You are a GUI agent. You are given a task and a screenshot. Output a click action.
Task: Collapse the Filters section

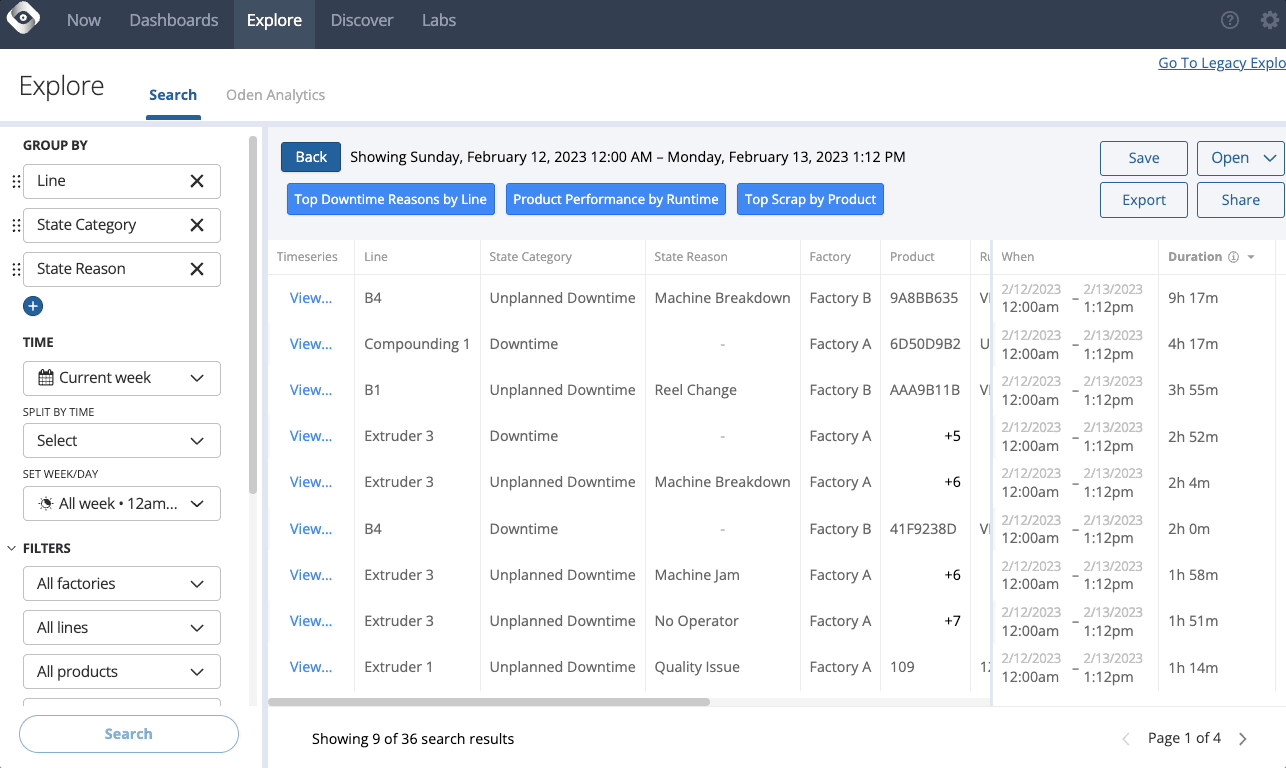pos(12,548)
